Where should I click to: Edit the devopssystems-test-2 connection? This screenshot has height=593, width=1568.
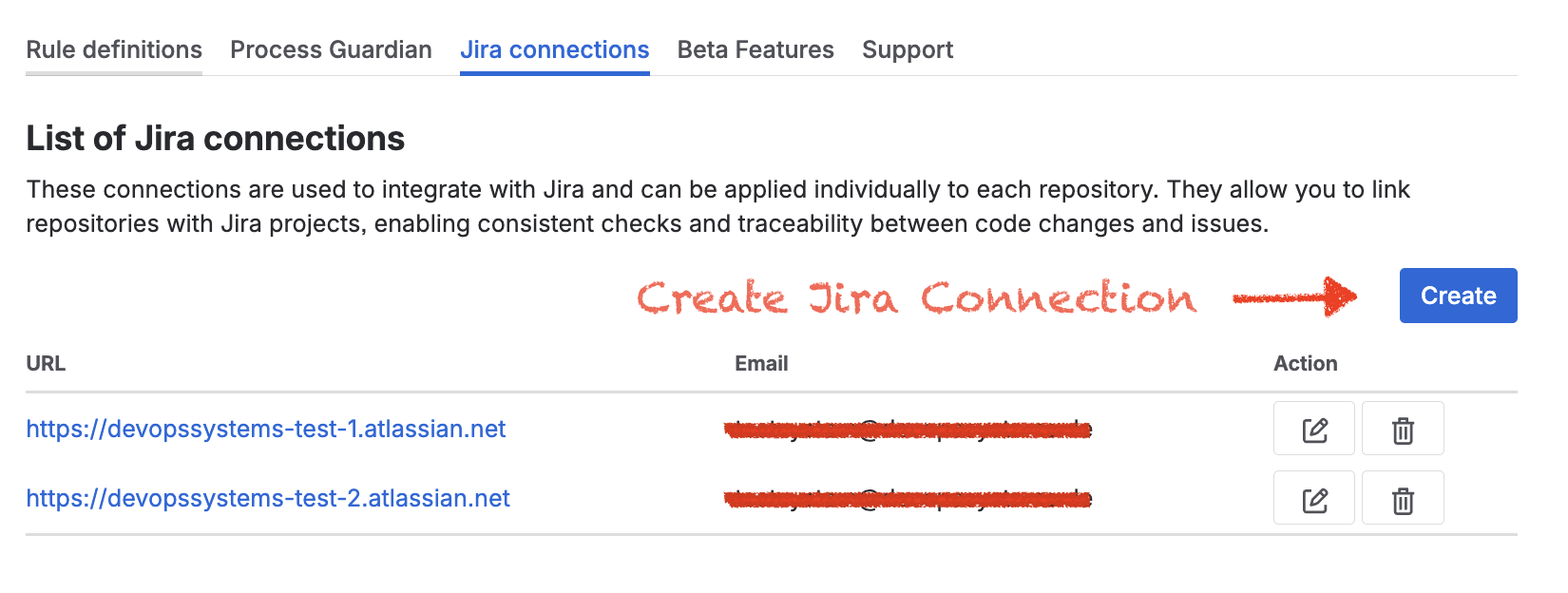[x=1314, y=498]
